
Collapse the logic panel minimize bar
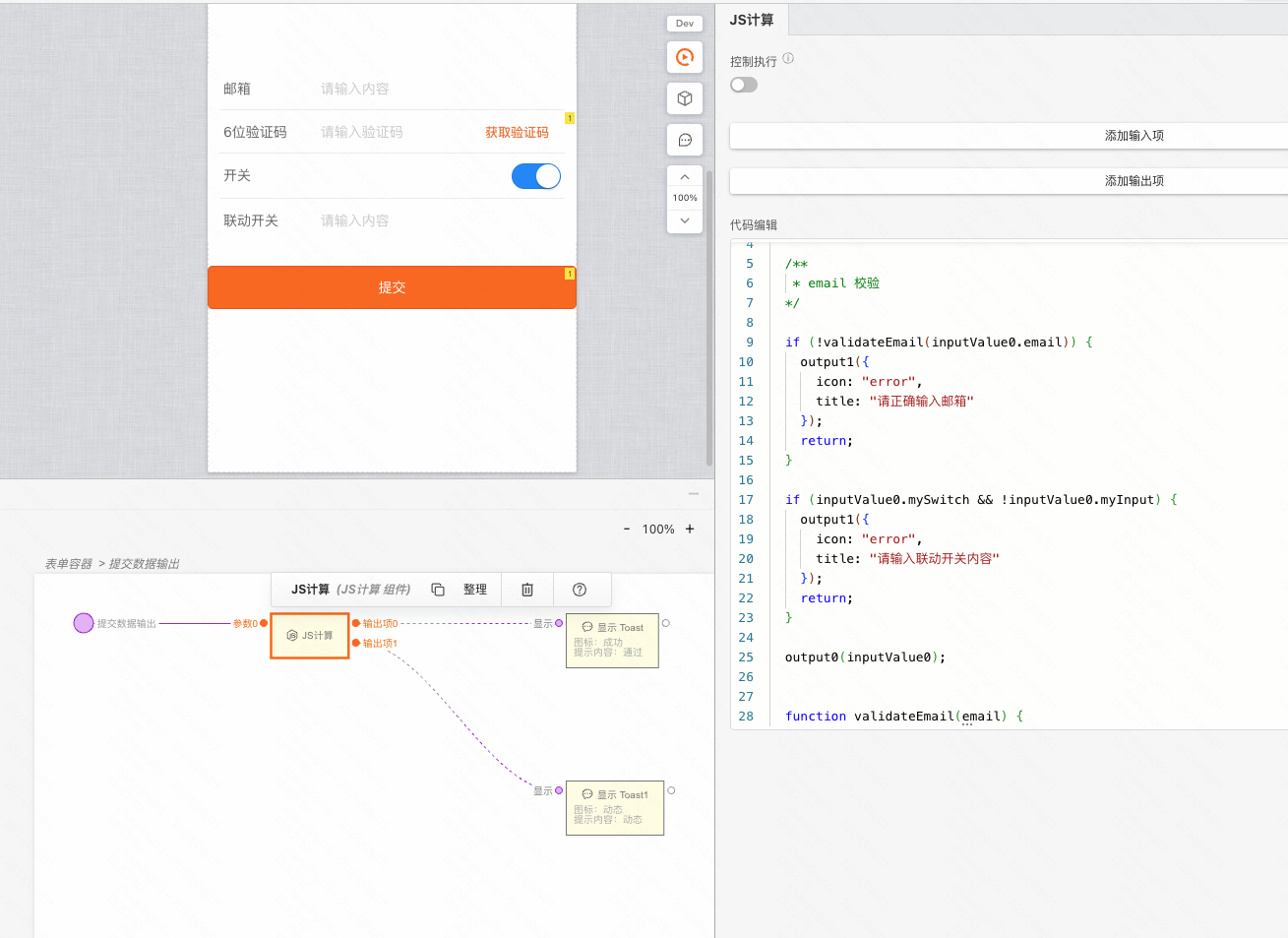(694, 493)
